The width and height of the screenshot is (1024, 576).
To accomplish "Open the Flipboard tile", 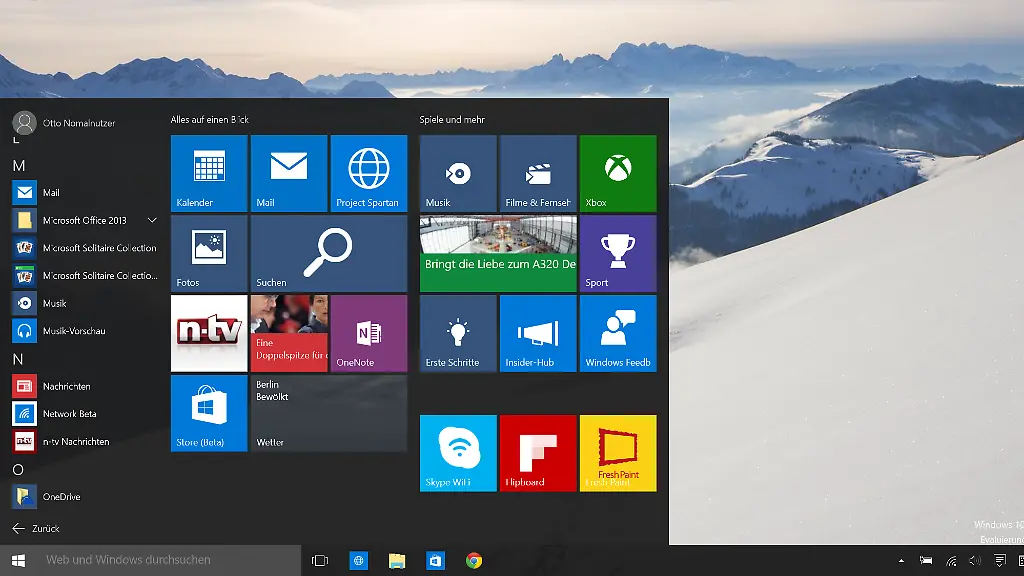I will 538,453.
